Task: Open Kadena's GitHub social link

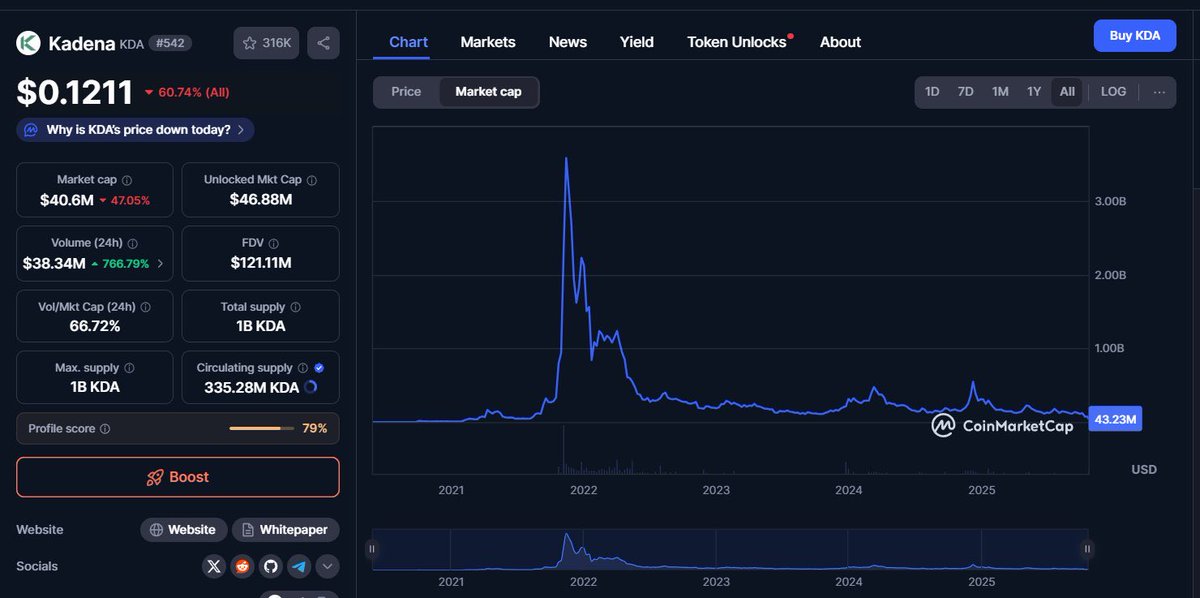Action: pos(270,566)
